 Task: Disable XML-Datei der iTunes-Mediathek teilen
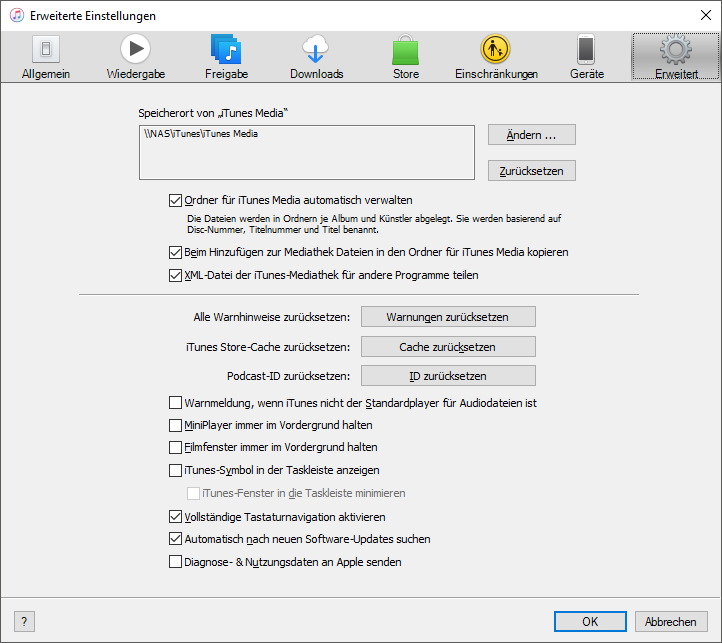175,275
